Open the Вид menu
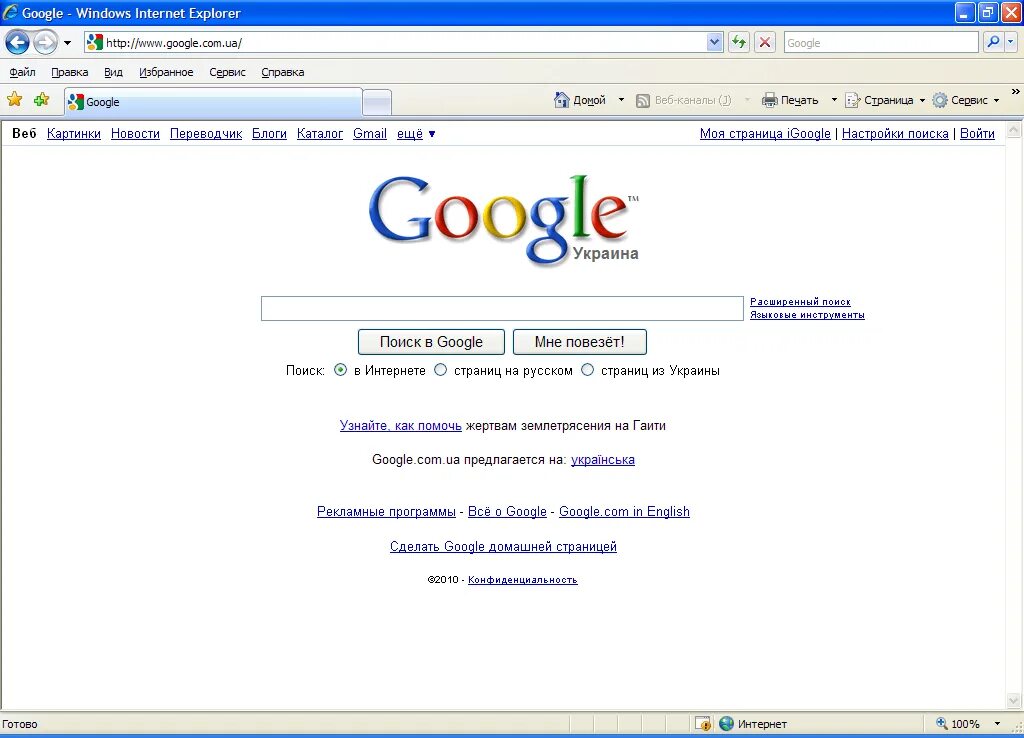This screenshot has width=1024, height=738. tap(114, 72)
